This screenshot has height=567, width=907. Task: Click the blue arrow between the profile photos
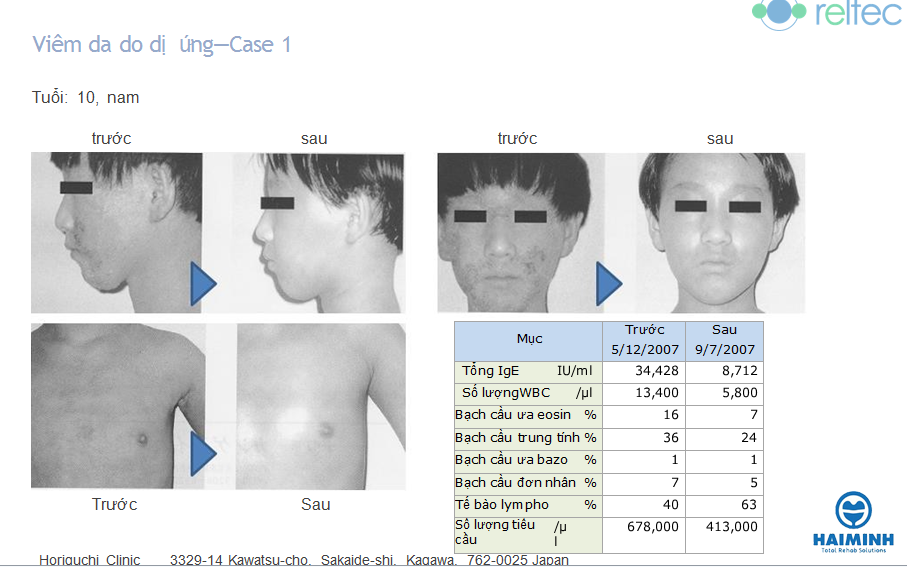coord(203,284)
